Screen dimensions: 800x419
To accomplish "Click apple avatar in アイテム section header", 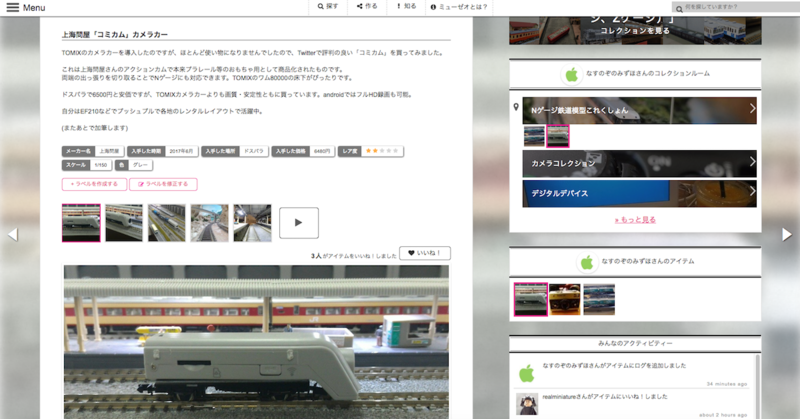I will point(587,262).
